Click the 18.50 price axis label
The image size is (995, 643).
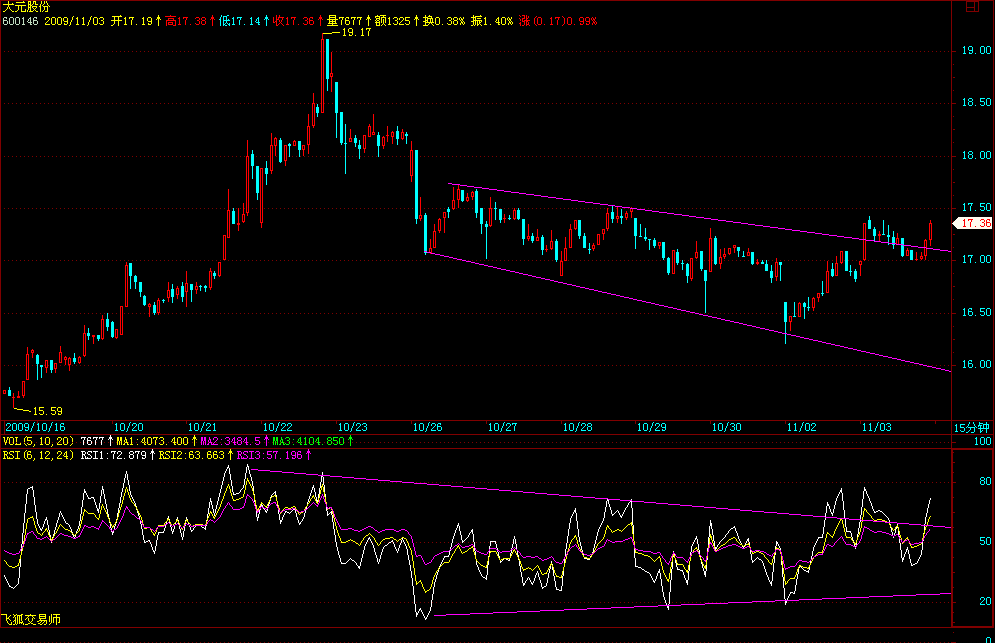976,103
